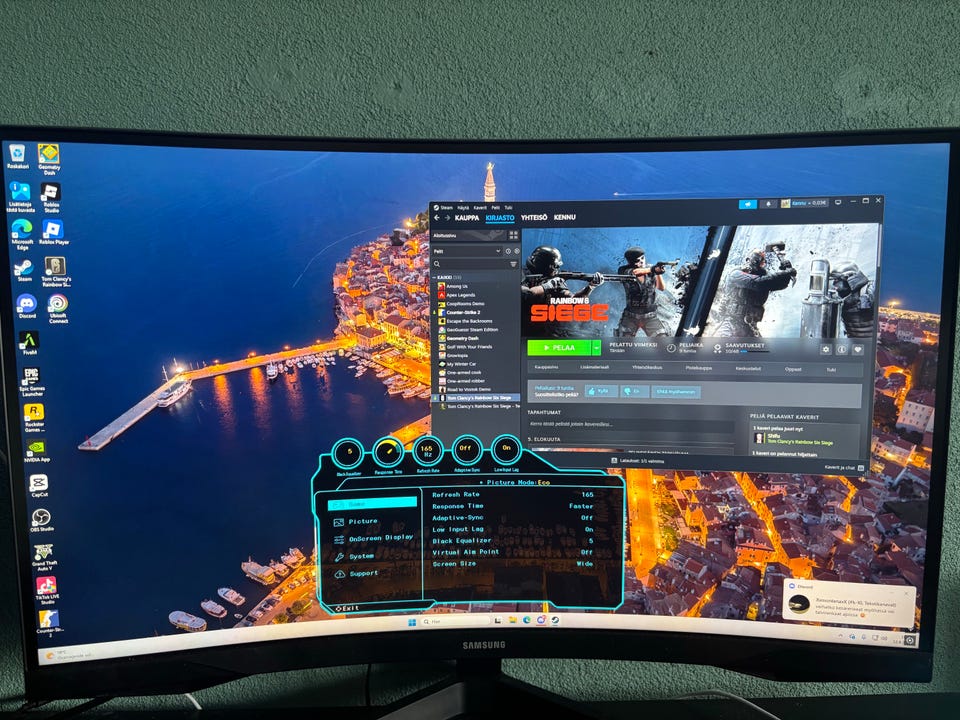Close the Discord notification toast
The image size is (960, 720).
click(x=907, y=593)
